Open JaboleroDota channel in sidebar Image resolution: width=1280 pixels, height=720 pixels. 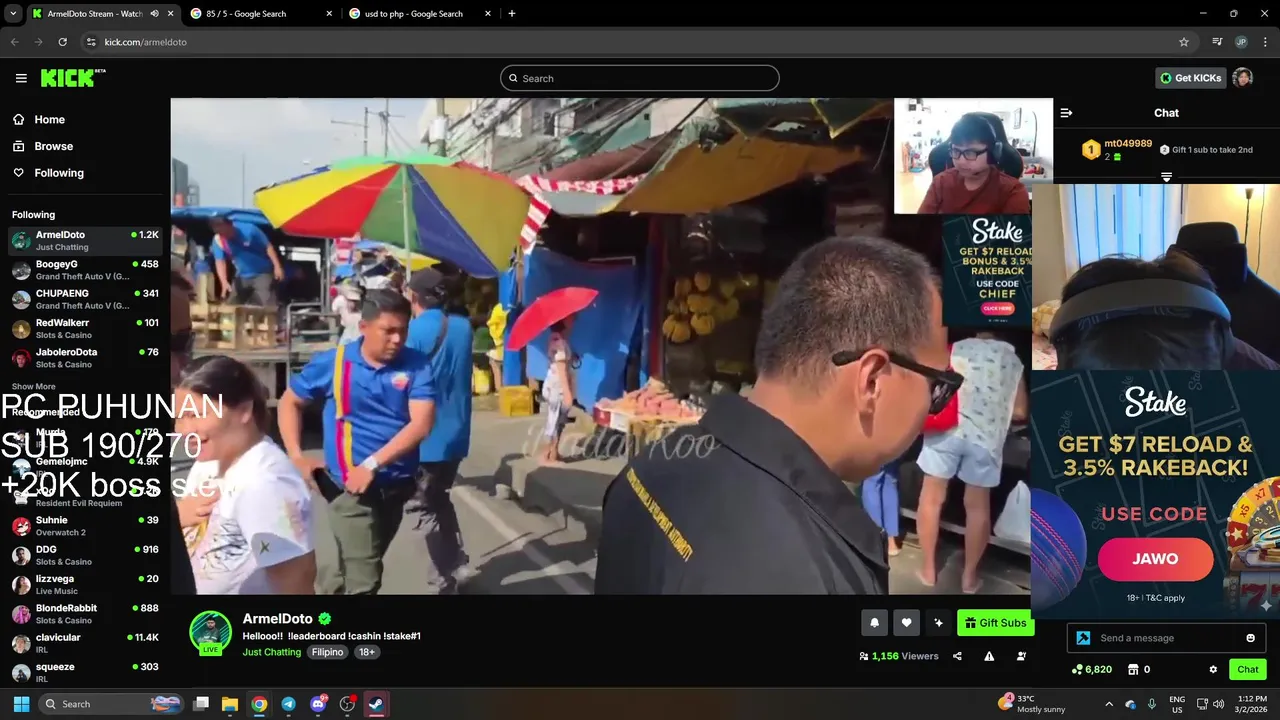click(85, 357)
